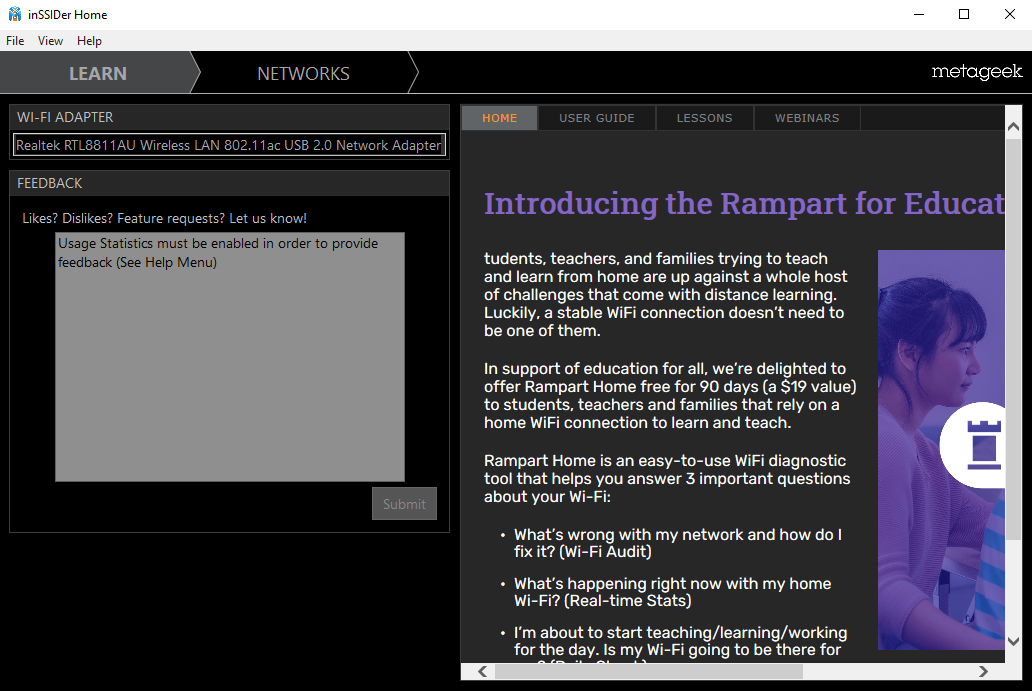Open the LESSONS tab
This screenshot has width=1032, height=691.
[x=704, y=118]
